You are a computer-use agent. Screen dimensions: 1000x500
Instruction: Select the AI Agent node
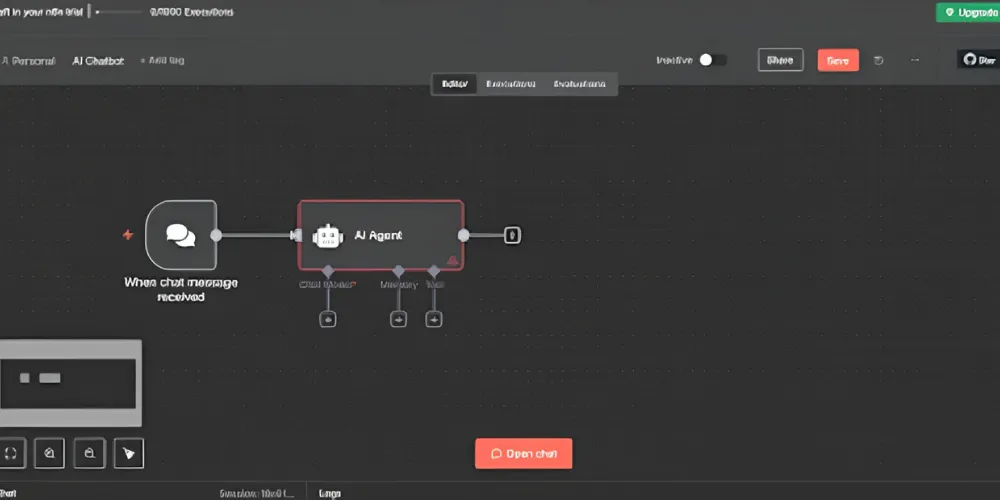(381, 235)
